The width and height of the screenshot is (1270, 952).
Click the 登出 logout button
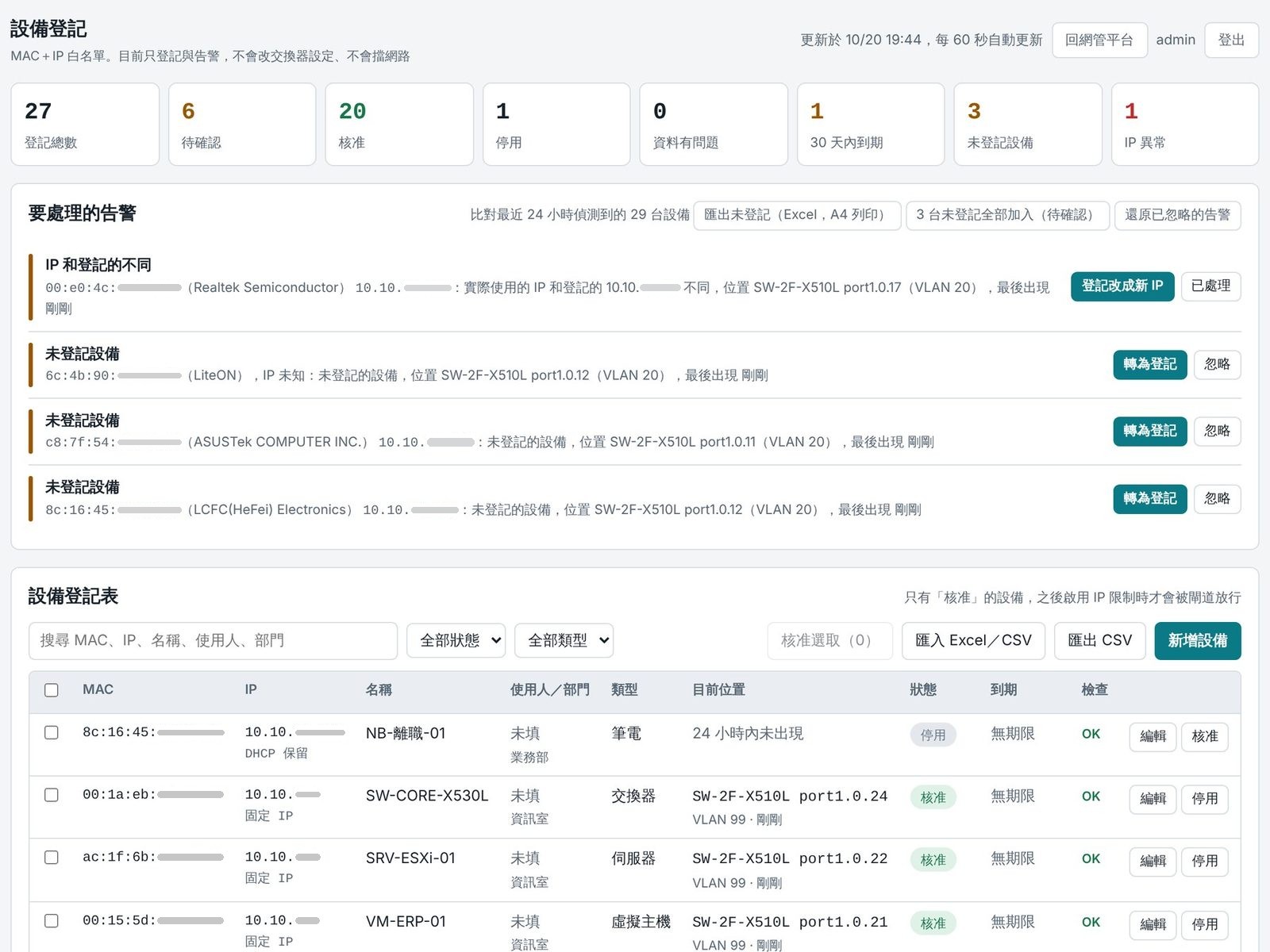(x=1231, y=40)
